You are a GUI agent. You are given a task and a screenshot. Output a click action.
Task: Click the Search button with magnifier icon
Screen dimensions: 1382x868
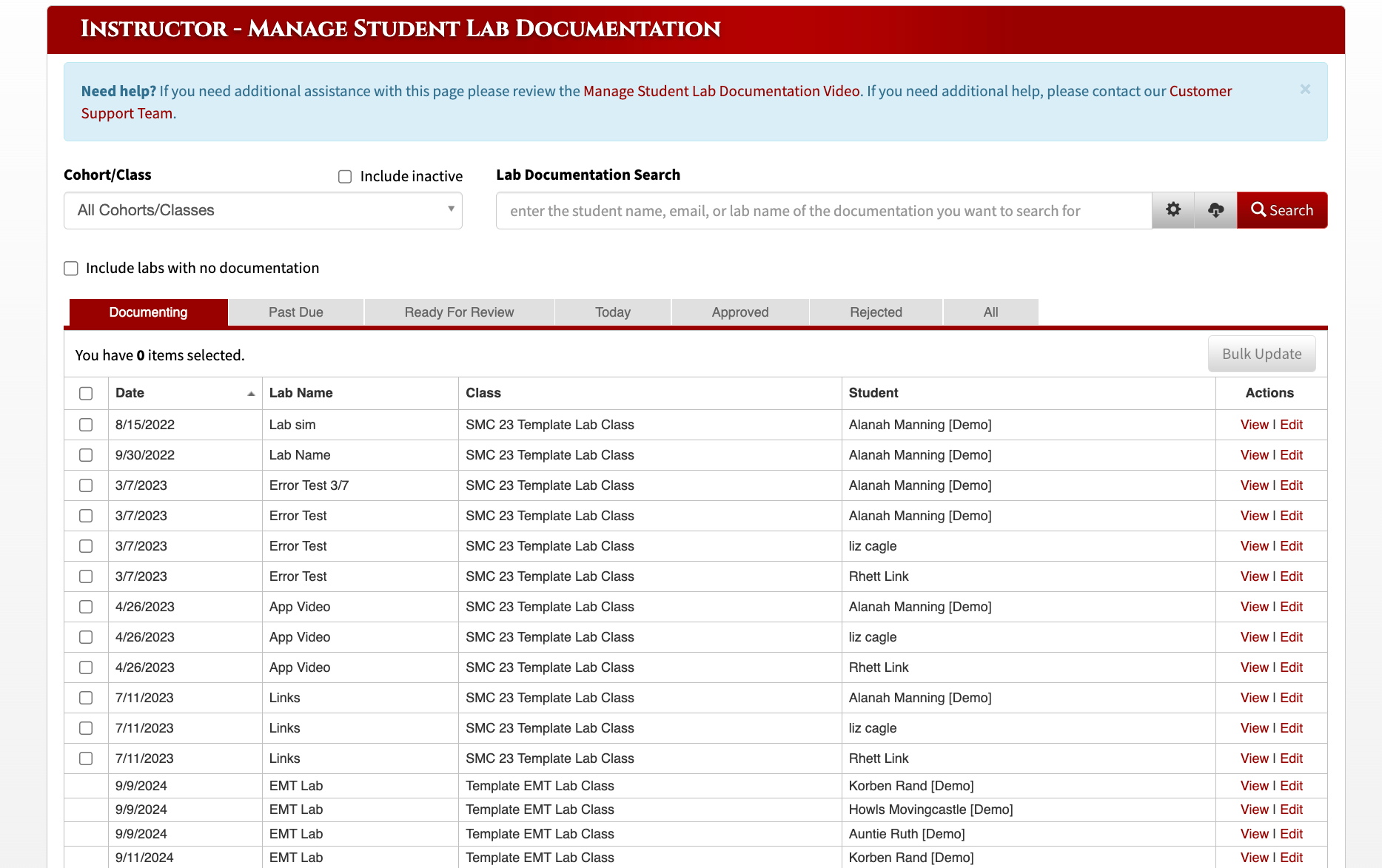pyautogui.click(x=1282, y=210)
